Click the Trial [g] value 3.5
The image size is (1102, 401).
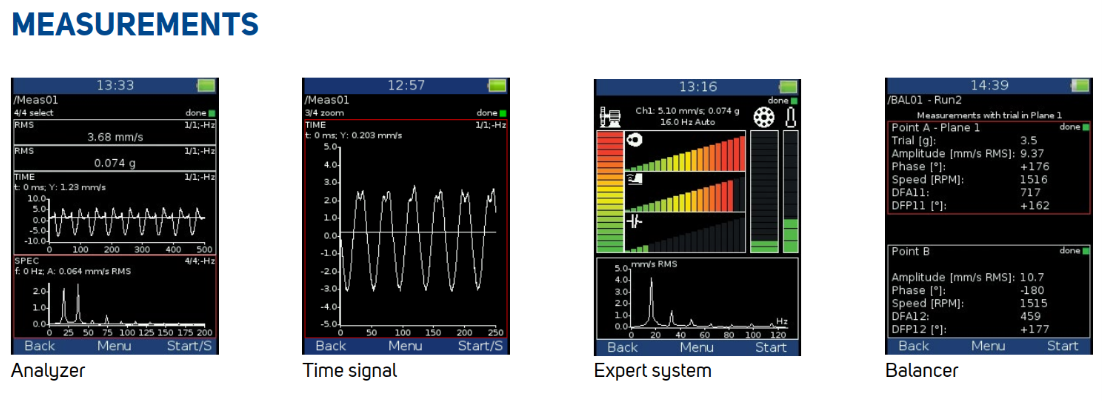pos(1028,140)
